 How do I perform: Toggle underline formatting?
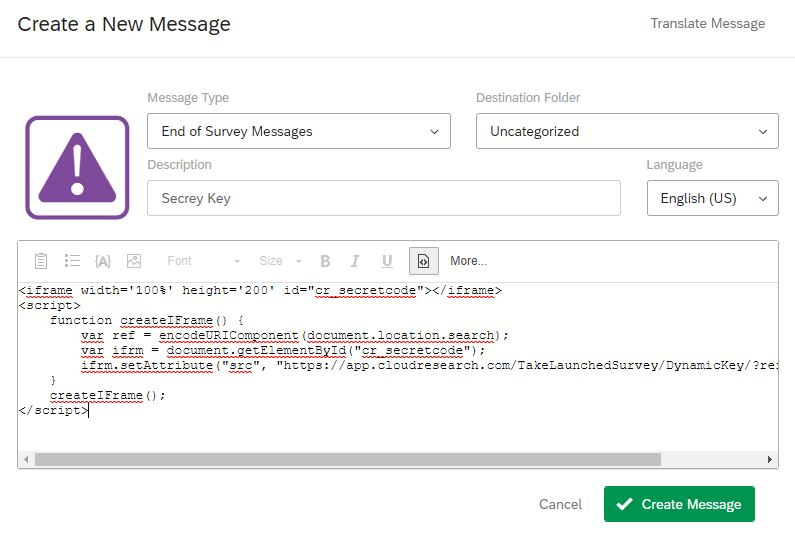pos(386,261)
